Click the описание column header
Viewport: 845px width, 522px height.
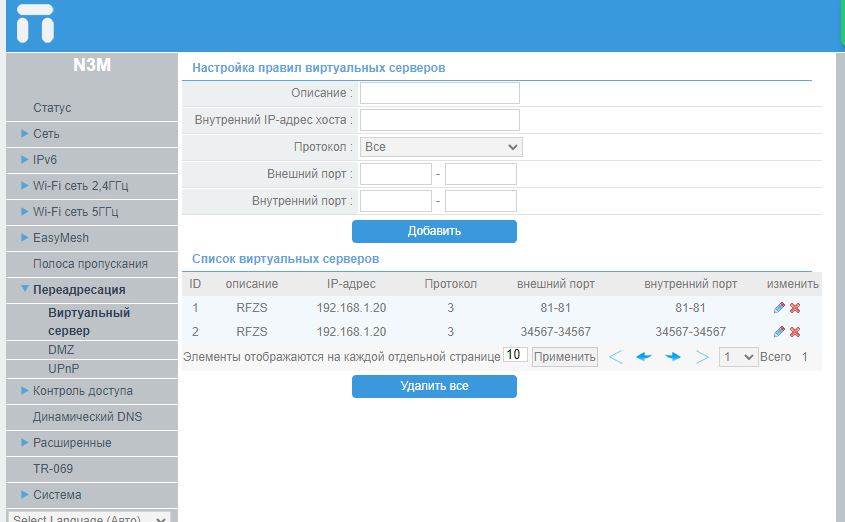252,284
